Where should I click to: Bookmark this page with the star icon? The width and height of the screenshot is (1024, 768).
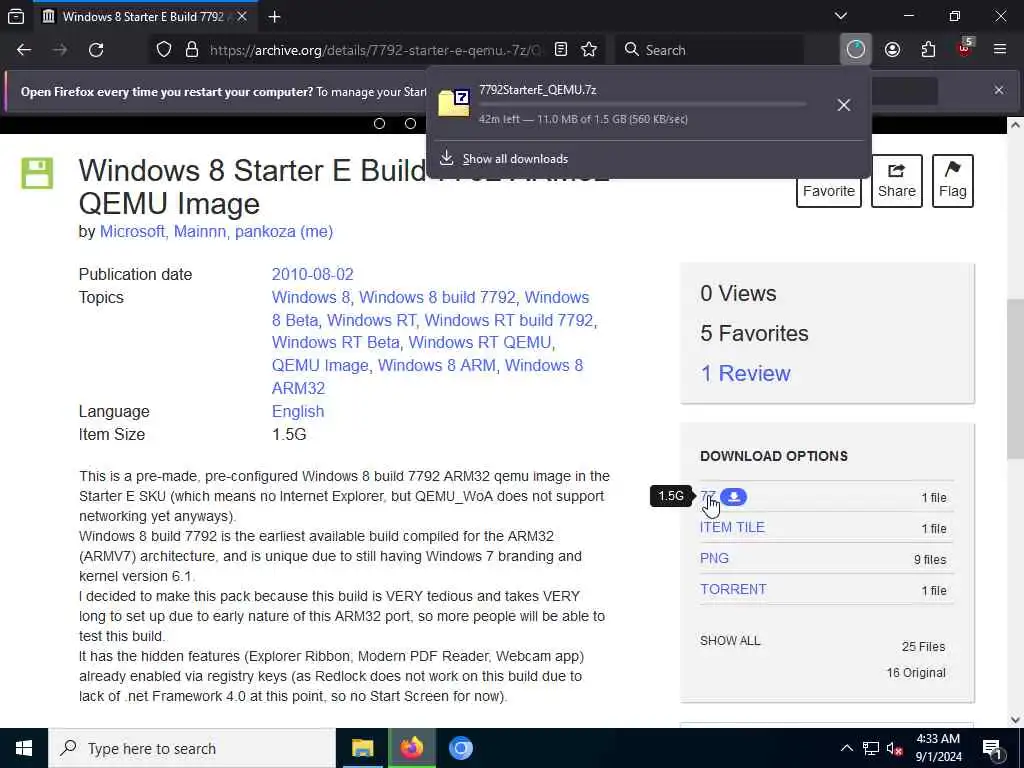tap(589, 50)
